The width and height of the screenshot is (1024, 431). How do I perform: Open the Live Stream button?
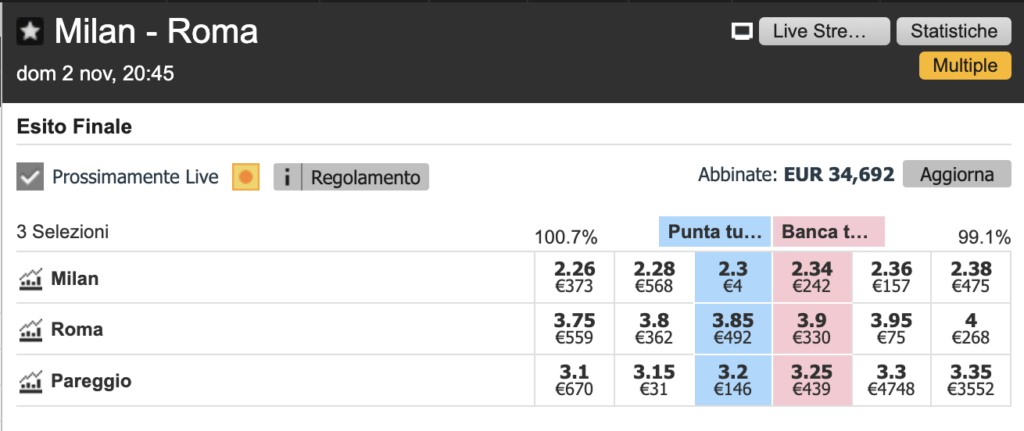[x=824, y=31]
